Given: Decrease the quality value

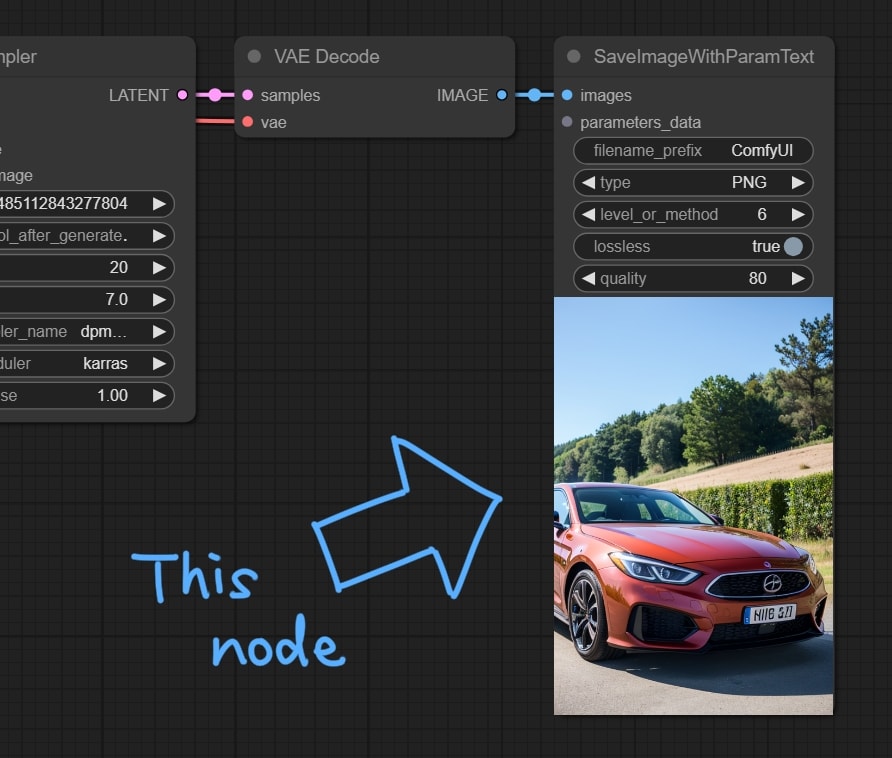Looking at the screenshot, I should [588, 278].
